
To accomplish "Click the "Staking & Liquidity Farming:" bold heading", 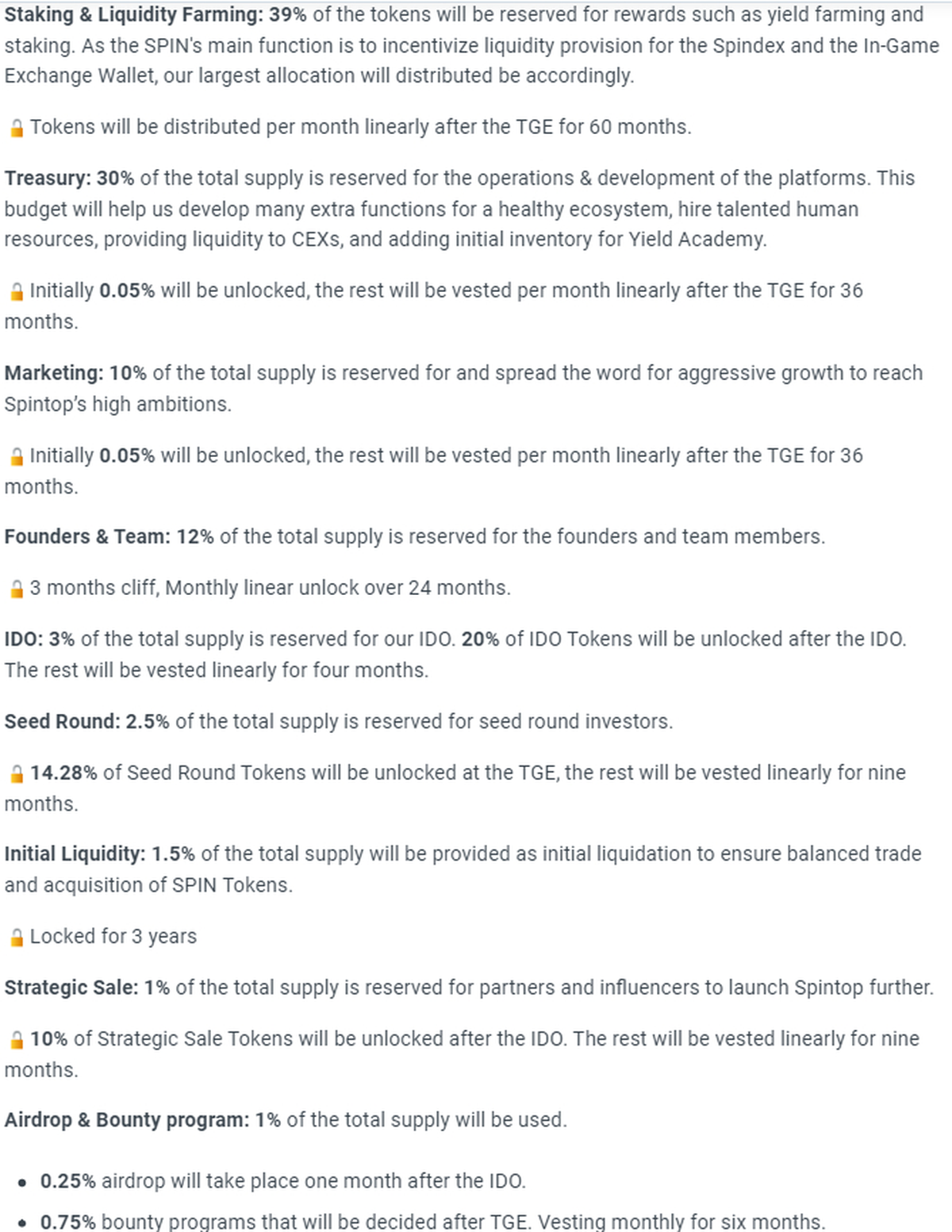I will pyautogui.click(x=133, y=15).
